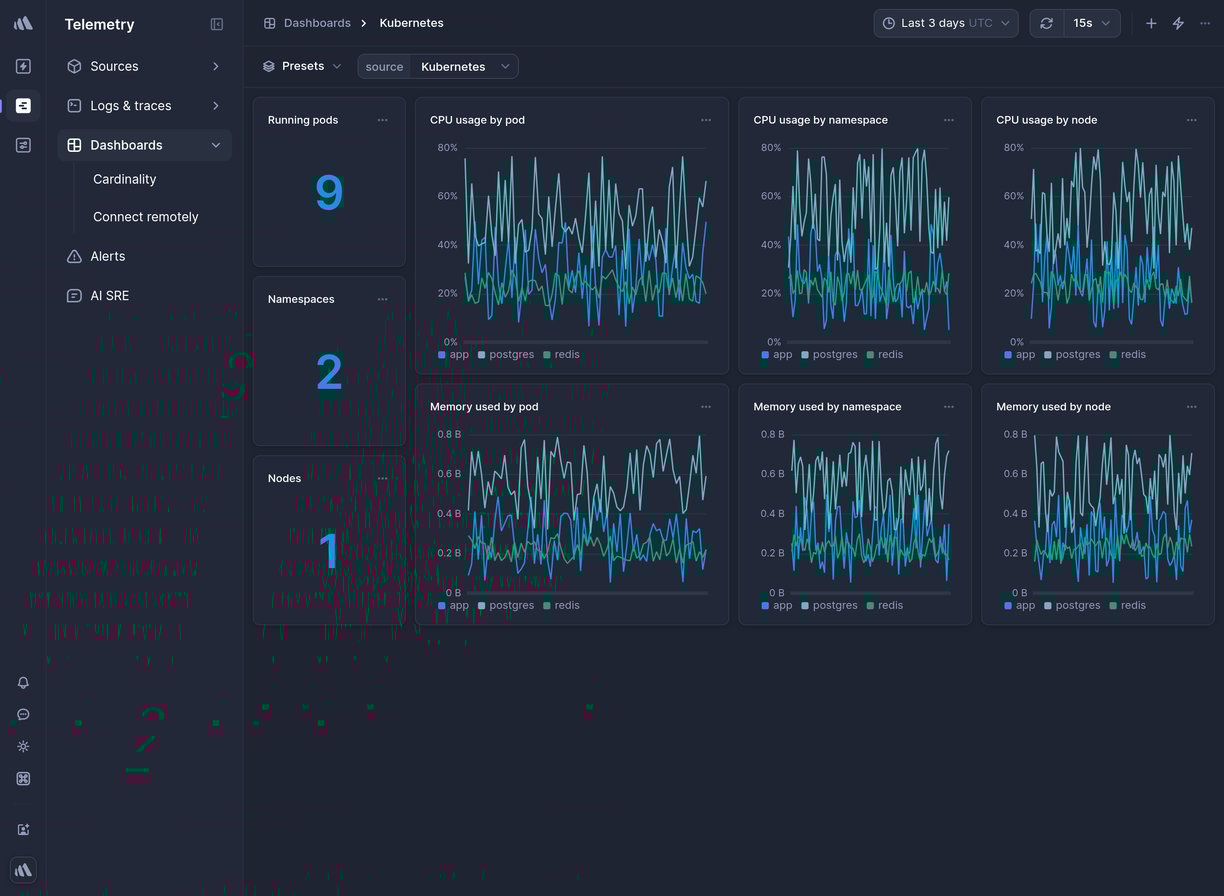Open the Presets button
This screenshot has height=896, width=1224.
click(x=302, y=66)
